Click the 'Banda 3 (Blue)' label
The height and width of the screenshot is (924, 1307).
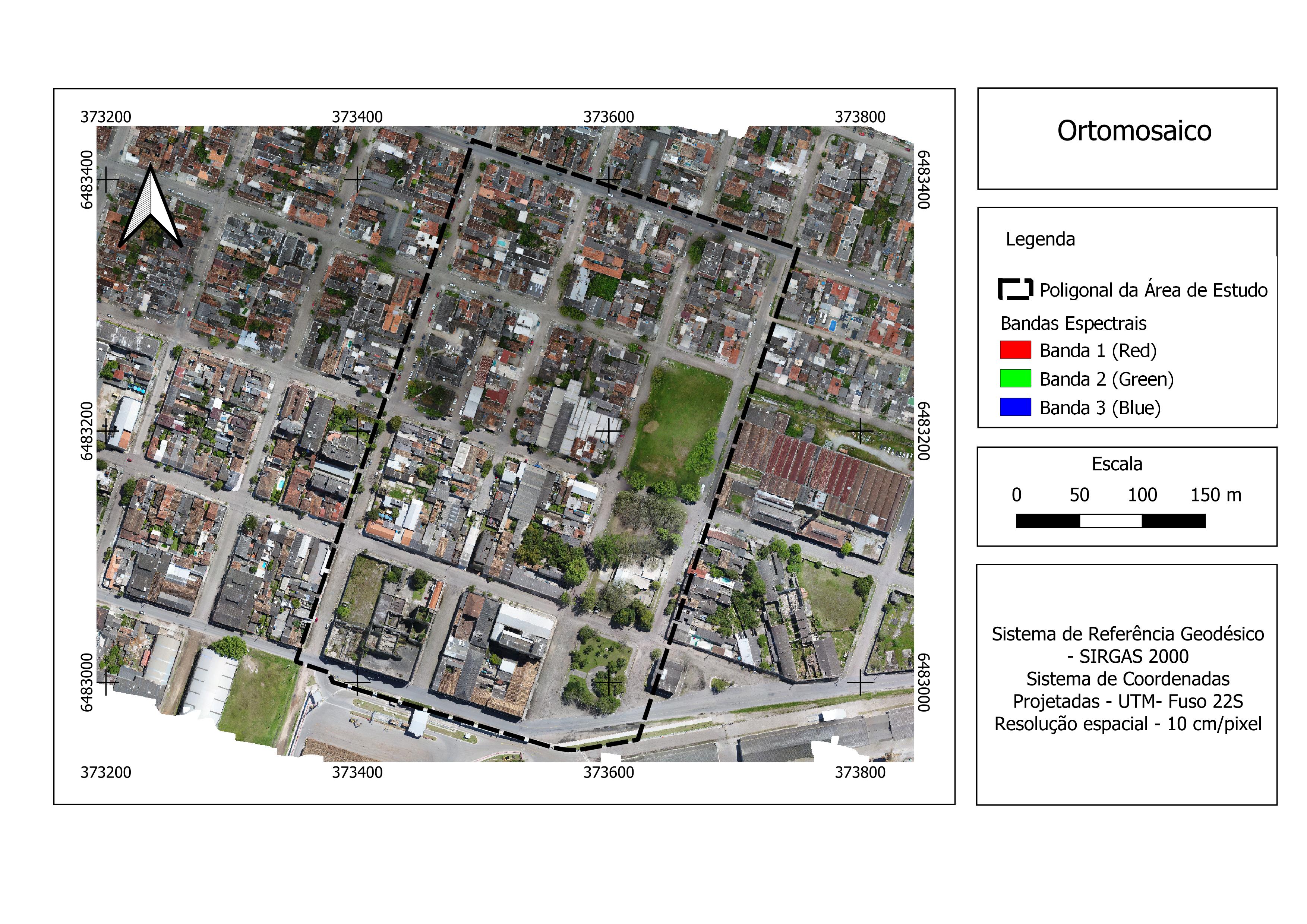coord(1100,407)
